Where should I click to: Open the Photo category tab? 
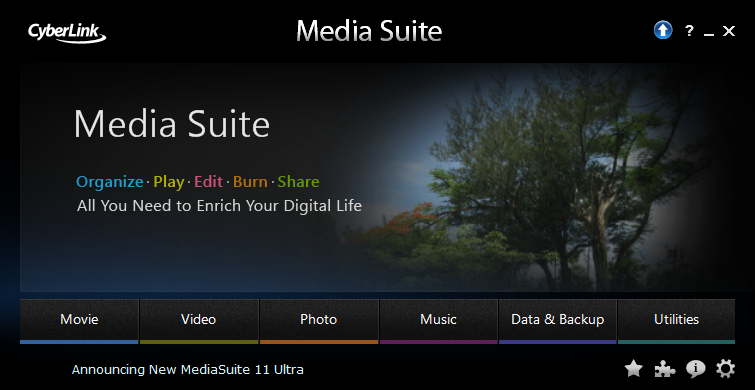tap(319, 321)
